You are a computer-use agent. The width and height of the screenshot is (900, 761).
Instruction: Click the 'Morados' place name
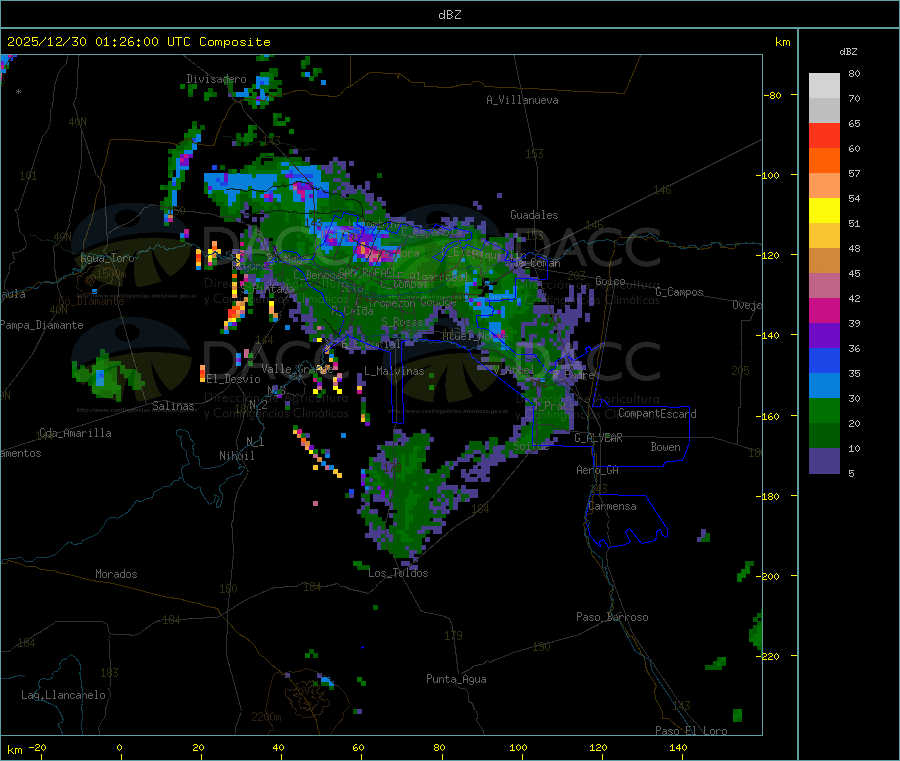tap(116, 574)
